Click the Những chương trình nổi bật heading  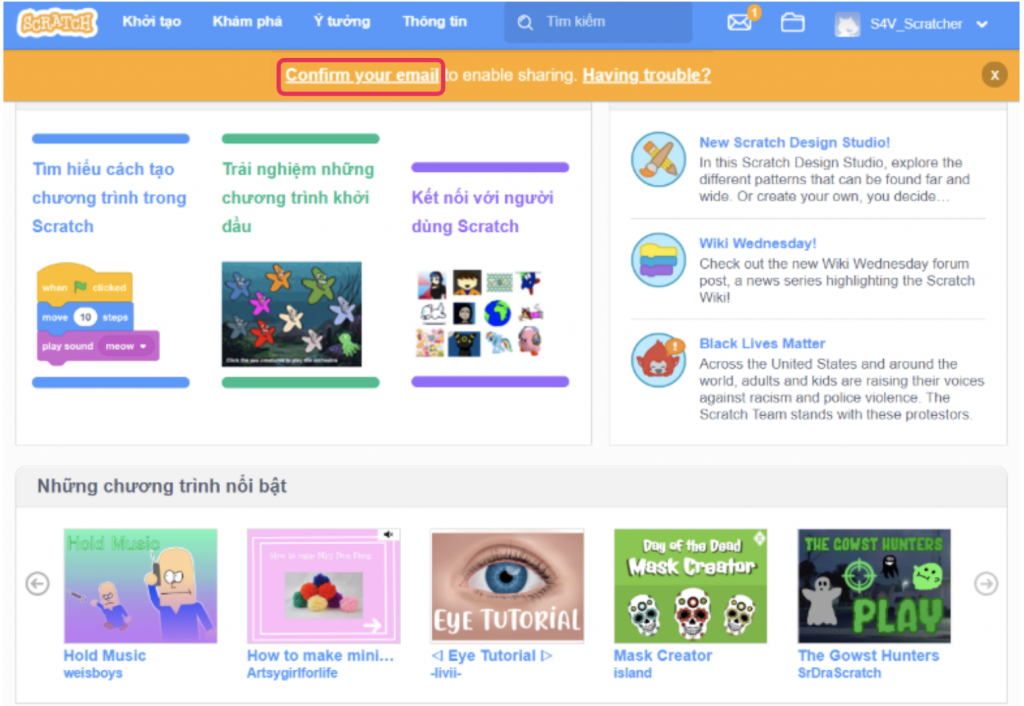click(161, 487)
